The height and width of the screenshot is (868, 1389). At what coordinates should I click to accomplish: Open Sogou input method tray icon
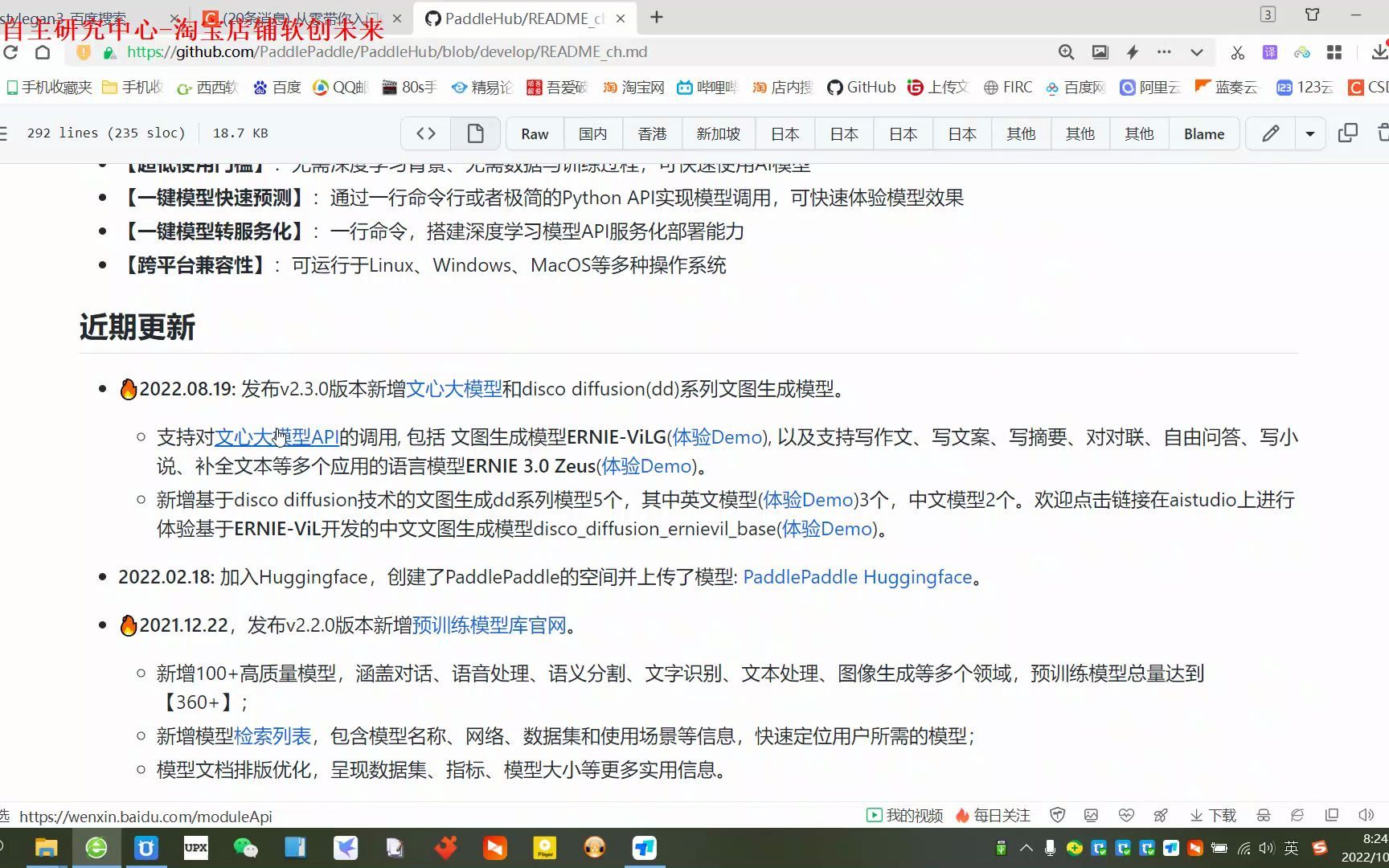click(1319, 848)
